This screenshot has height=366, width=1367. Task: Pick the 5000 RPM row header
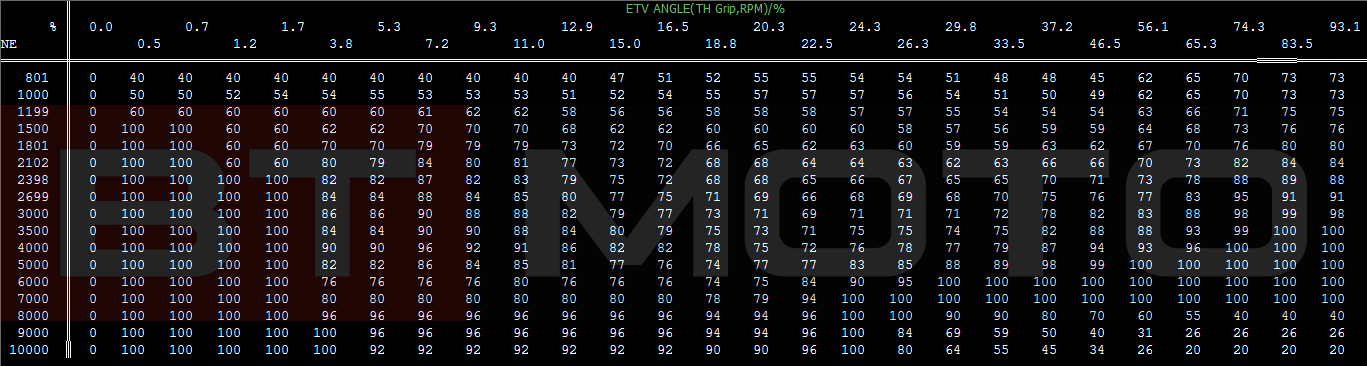click(34, 264)
